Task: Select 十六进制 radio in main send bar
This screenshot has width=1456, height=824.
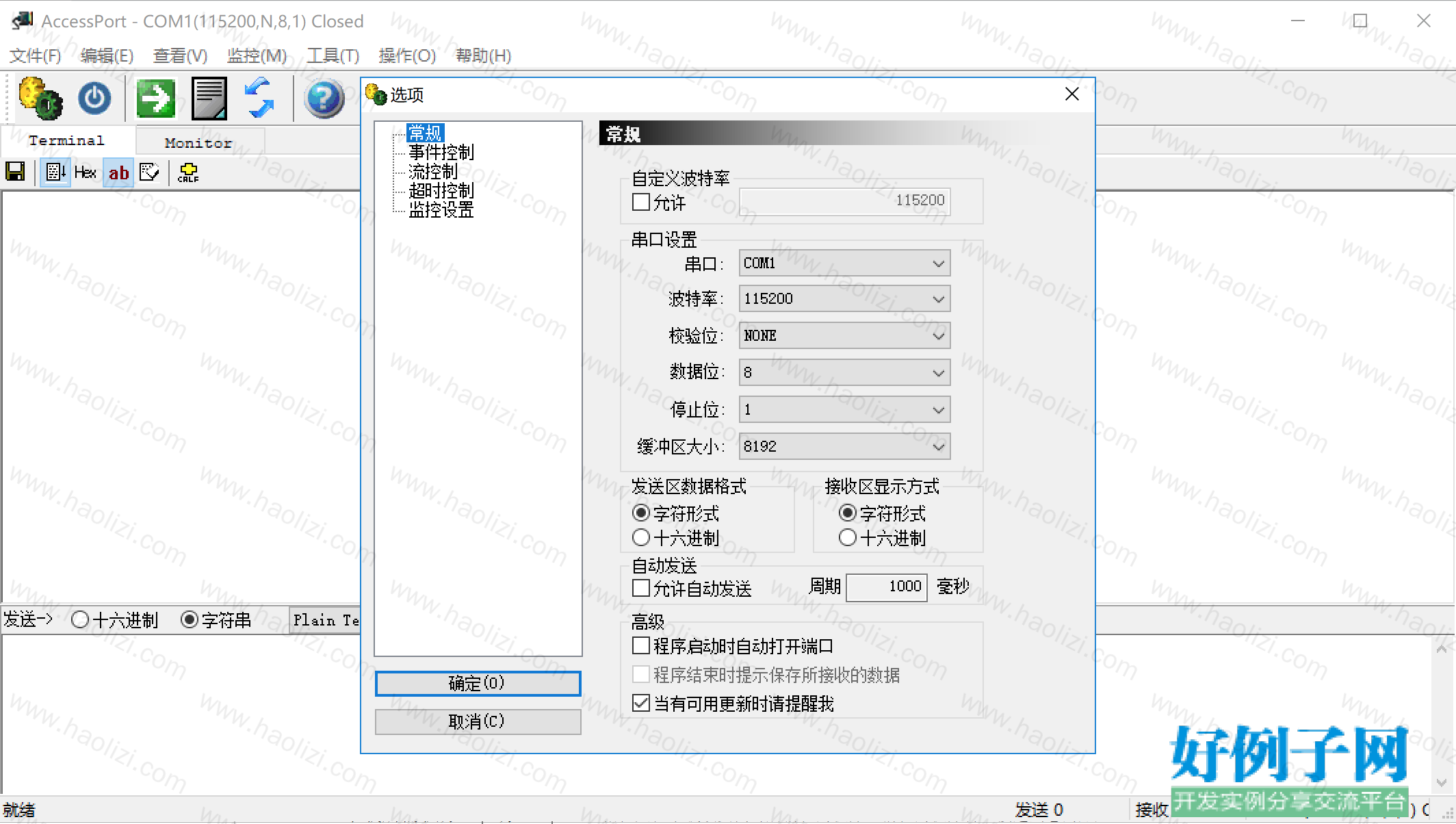Action: point(80,619)
